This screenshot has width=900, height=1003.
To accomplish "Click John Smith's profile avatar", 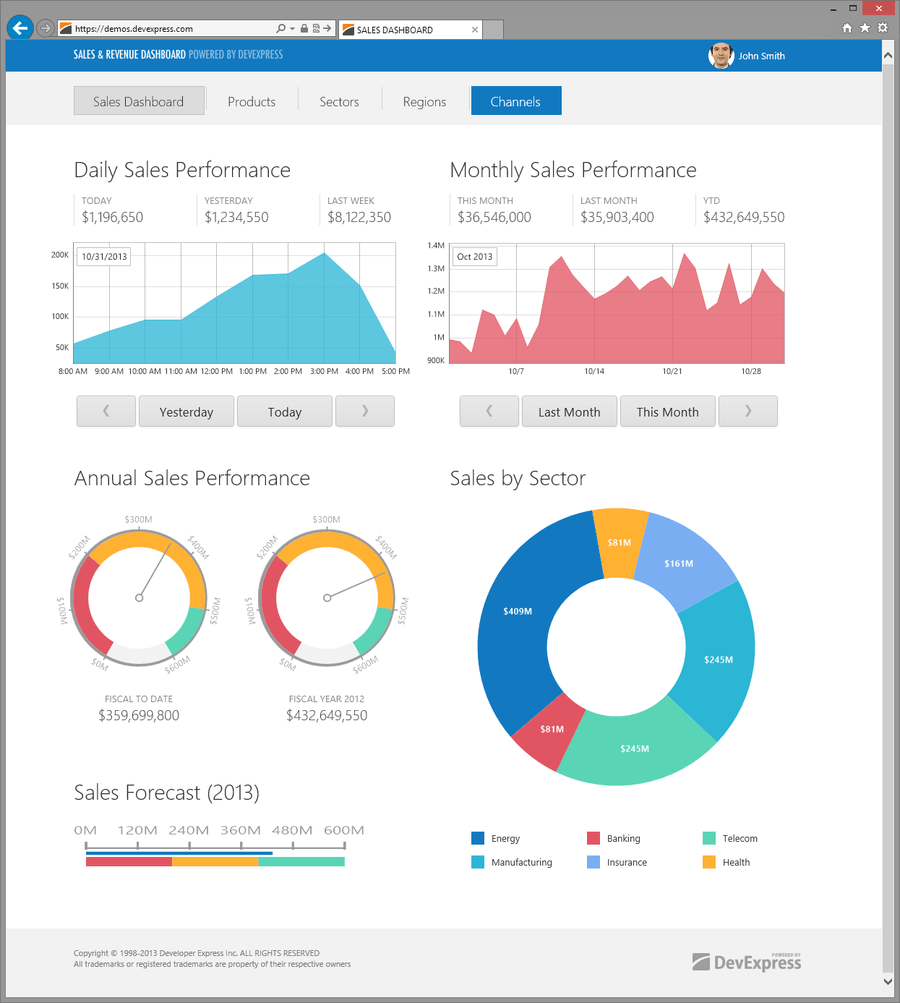I will coord(721,56).
